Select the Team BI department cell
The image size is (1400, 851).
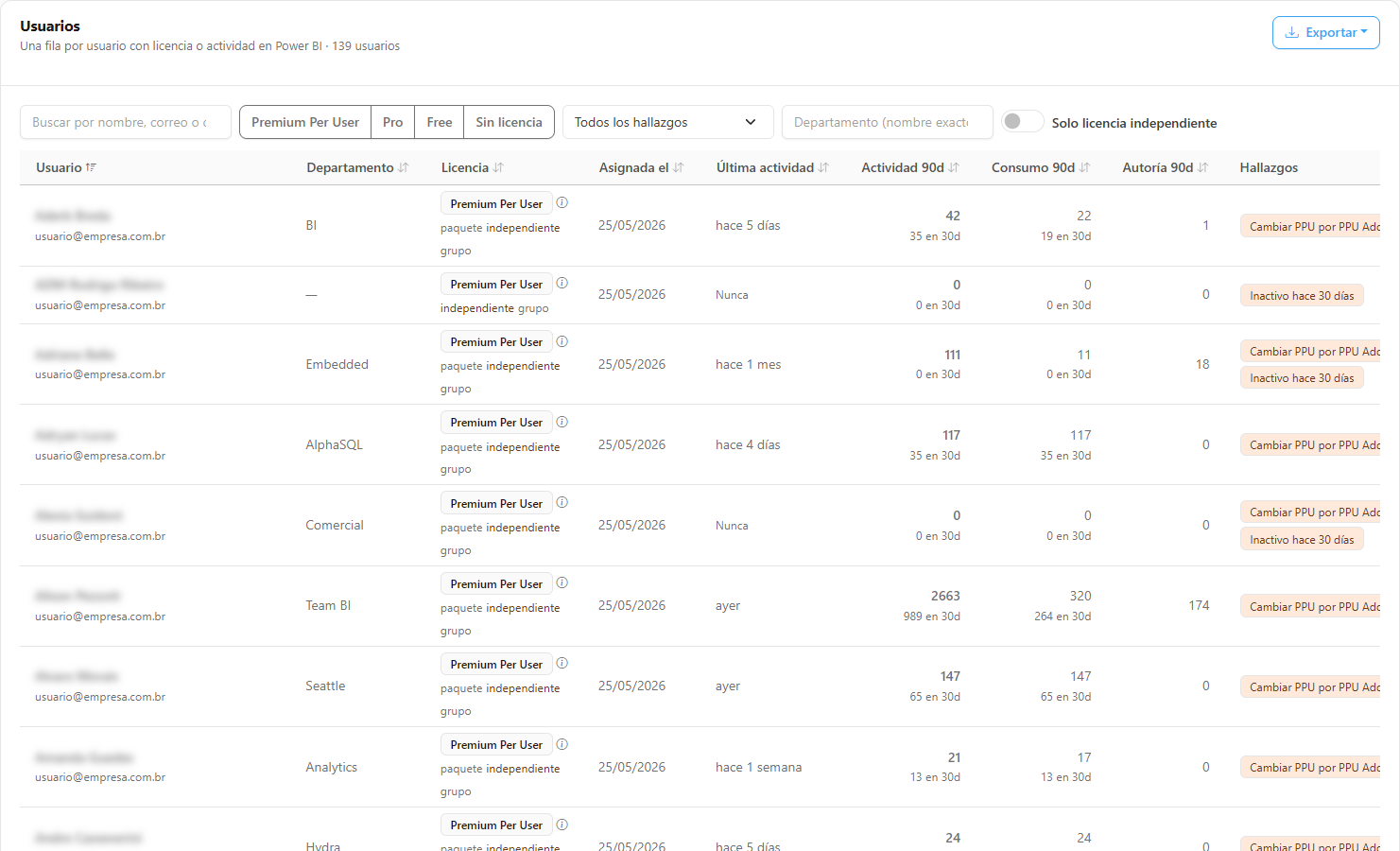click(x=328, y=605)
